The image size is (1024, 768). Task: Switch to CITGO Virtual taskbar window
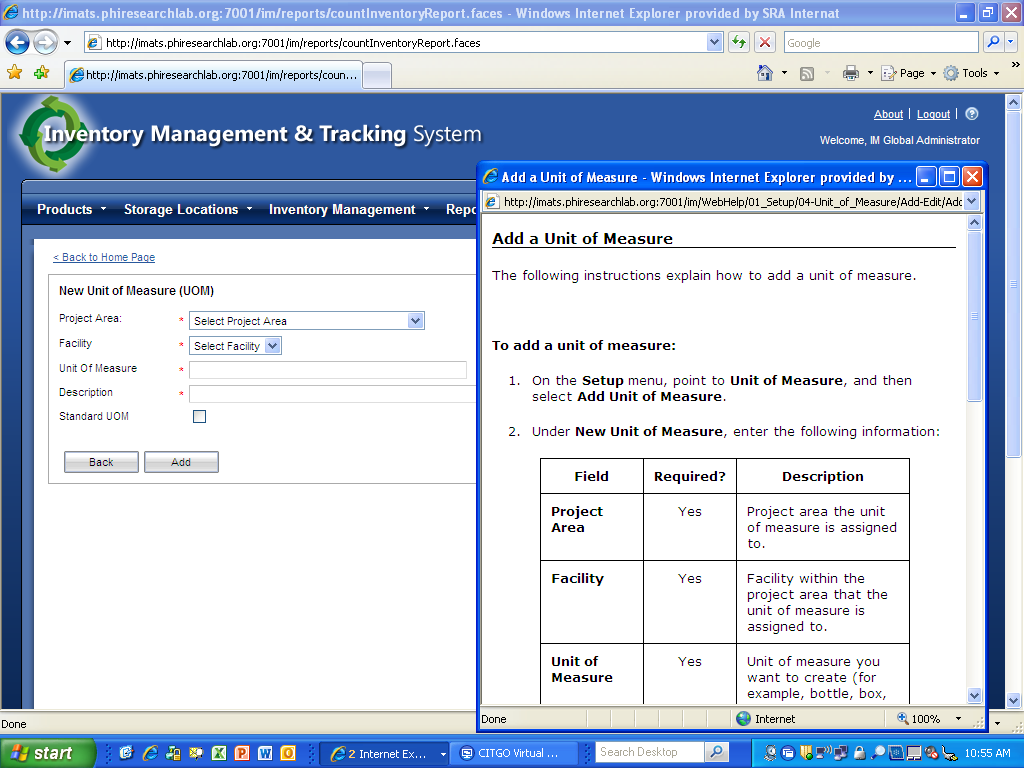(514, 754)
